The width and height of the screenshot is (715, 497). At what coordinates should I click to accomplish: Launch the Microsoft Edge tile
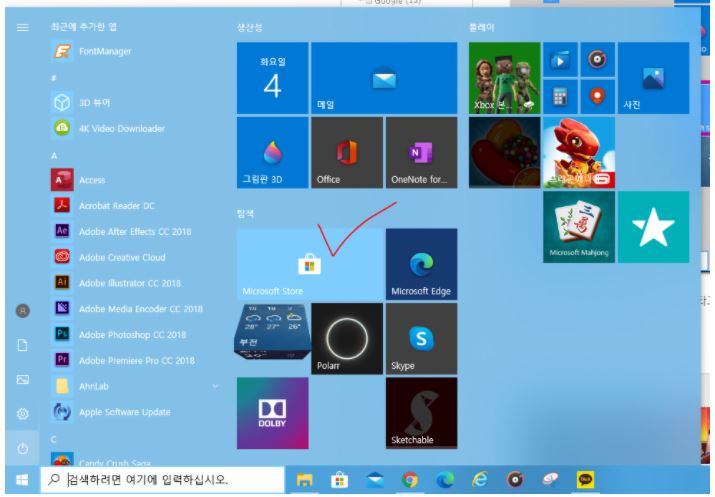[x=421, y=264]
